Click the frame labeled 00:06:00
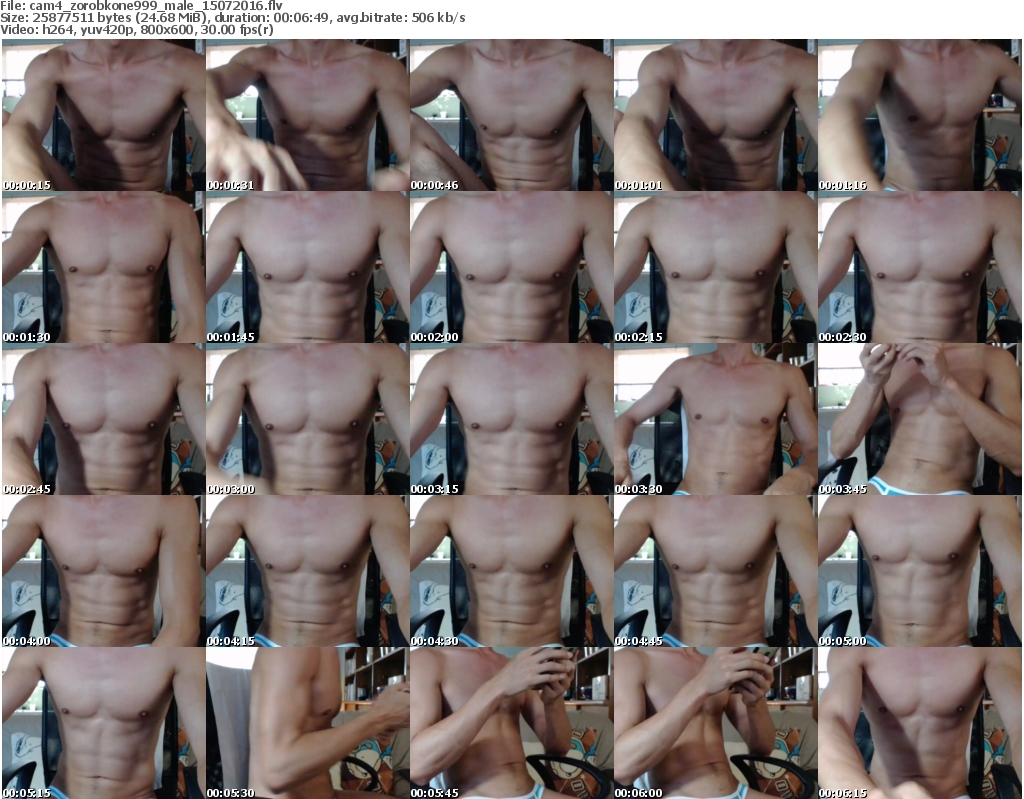The image size is (1024, 799). click(715, 723)
